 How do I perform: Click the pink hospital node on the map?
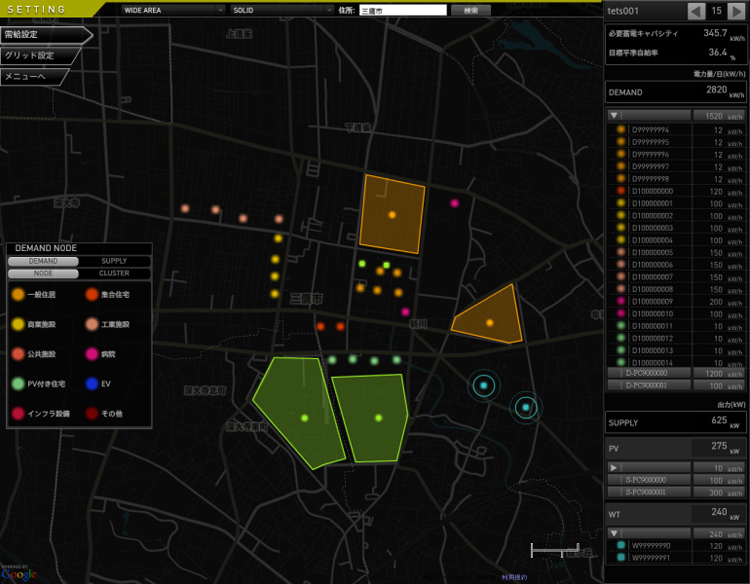coord(455,203)
